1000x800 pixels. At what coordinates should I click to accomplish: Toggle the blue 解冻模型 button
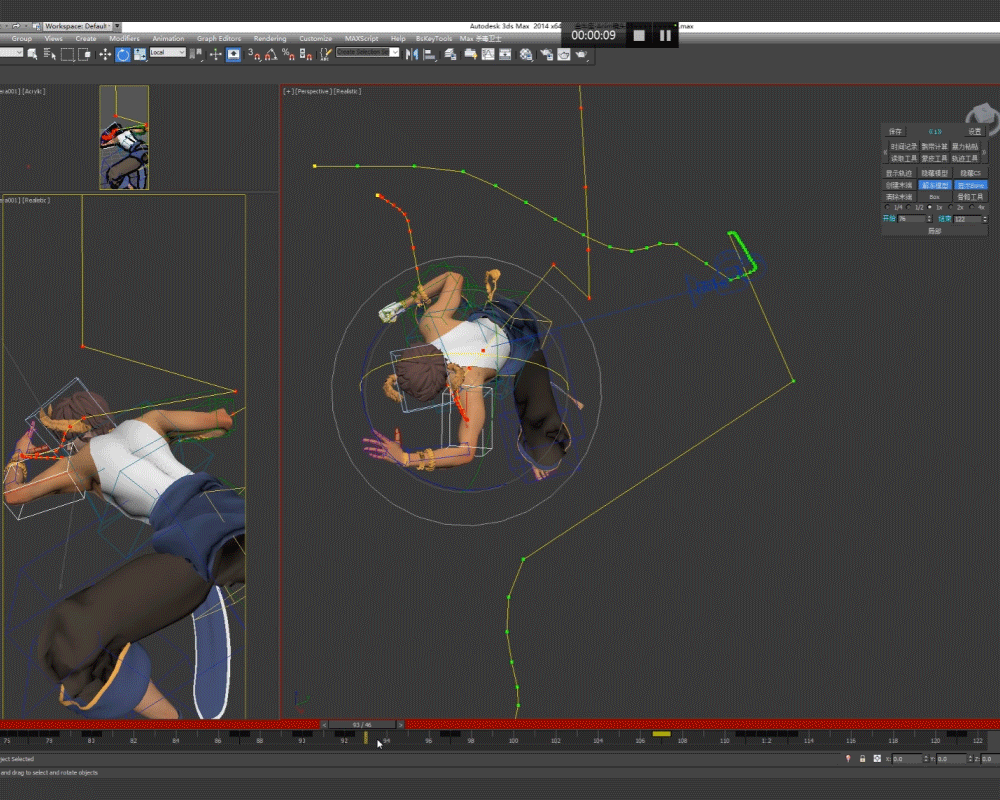pyautogui.click(x=935, y=185)
